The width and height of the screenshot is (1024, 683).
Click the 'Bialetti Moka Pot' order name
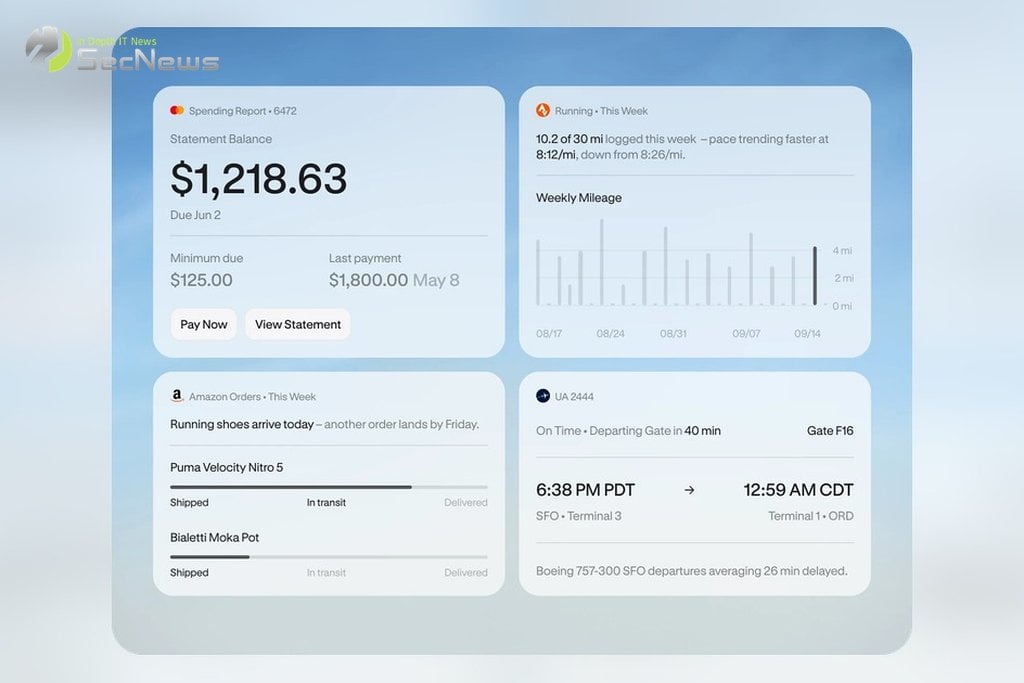pos(214,537)
